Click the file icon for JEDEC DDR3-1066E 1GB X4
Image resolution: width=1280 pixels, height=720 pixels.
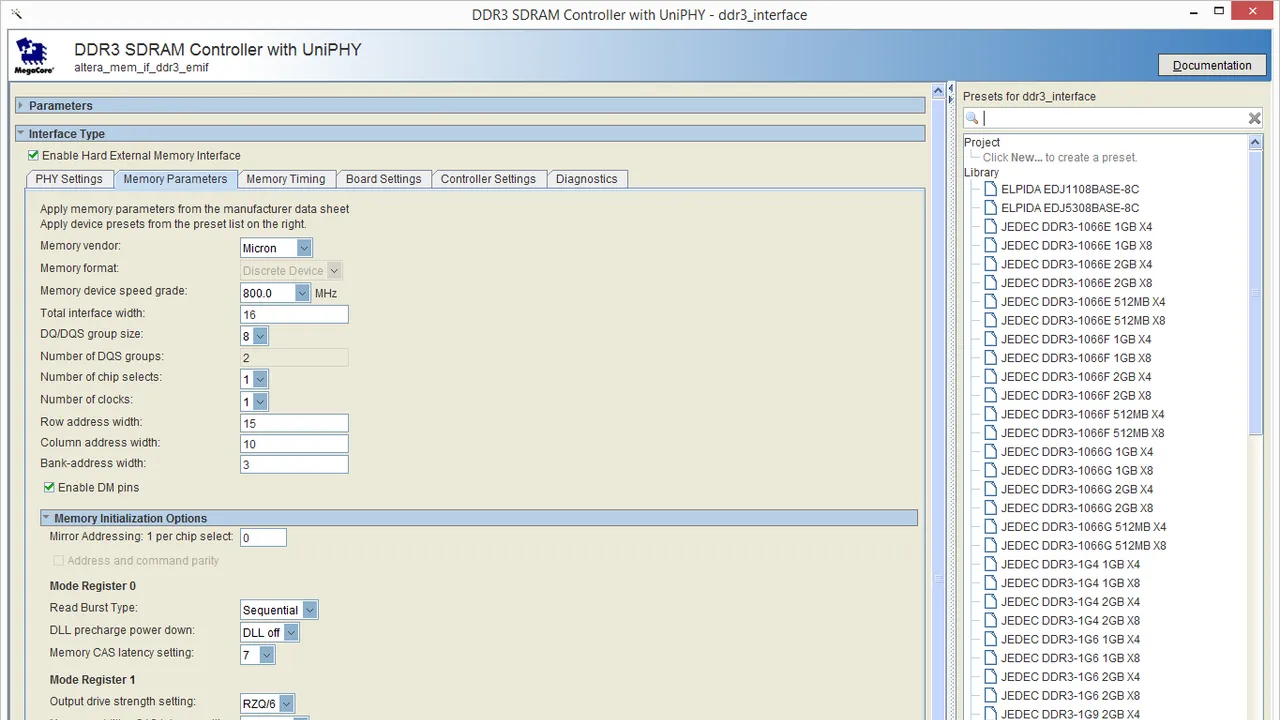[990, 227]
